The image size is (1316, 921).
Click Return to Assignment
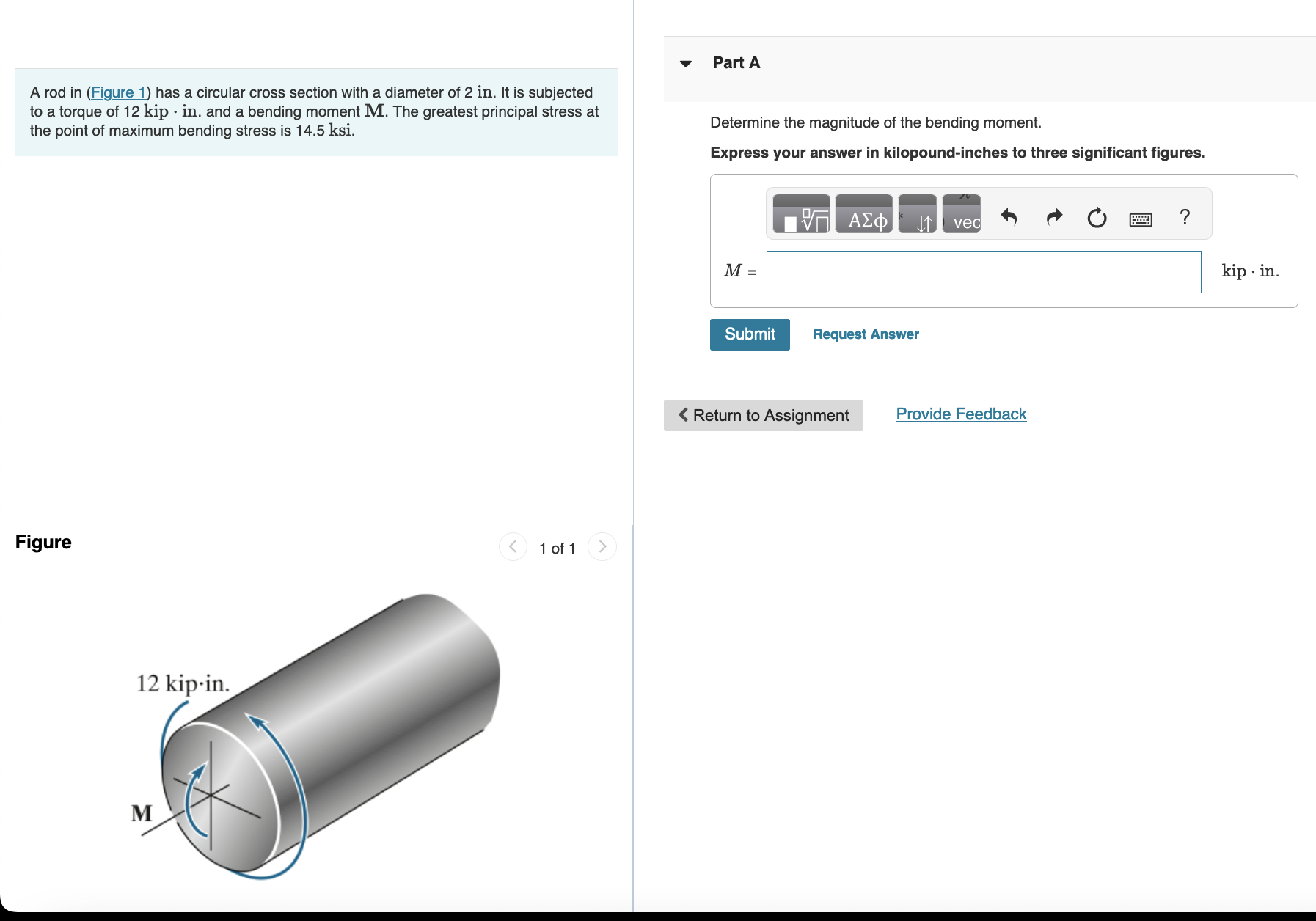point(763,415)
